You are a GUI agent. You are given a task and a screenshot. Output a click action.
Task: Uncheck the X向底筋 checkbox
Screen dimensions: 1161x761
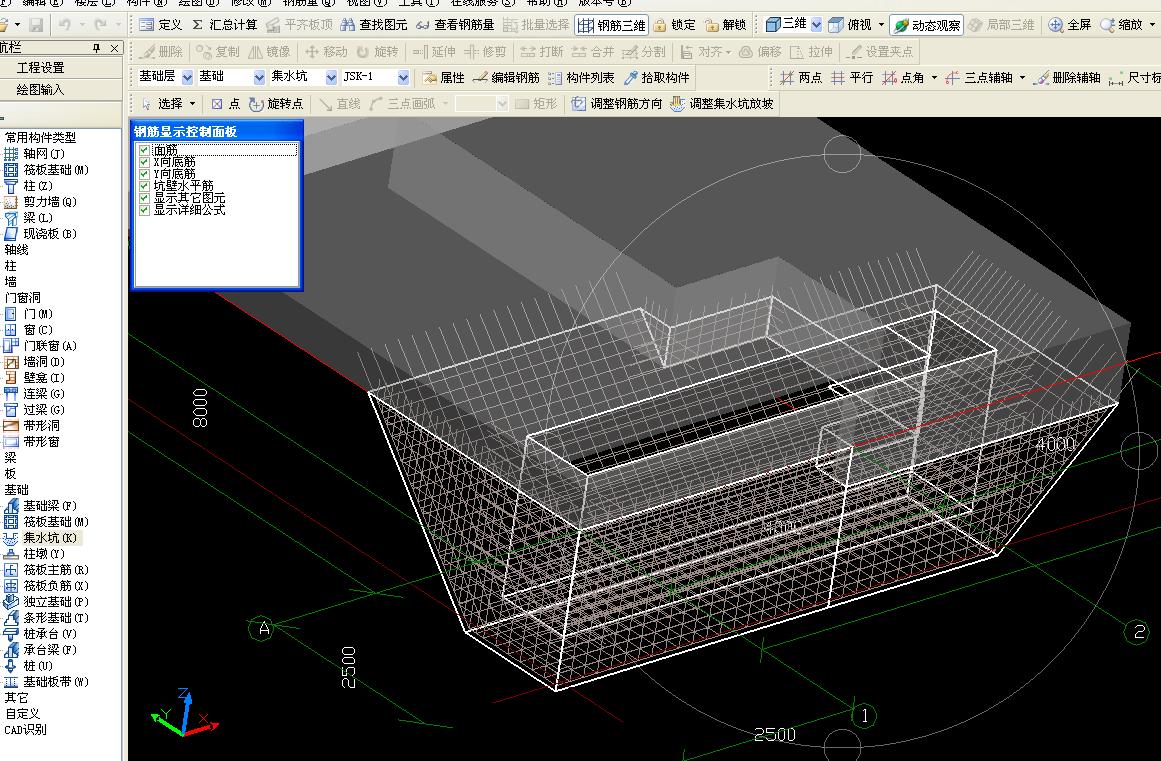(144, 162)
